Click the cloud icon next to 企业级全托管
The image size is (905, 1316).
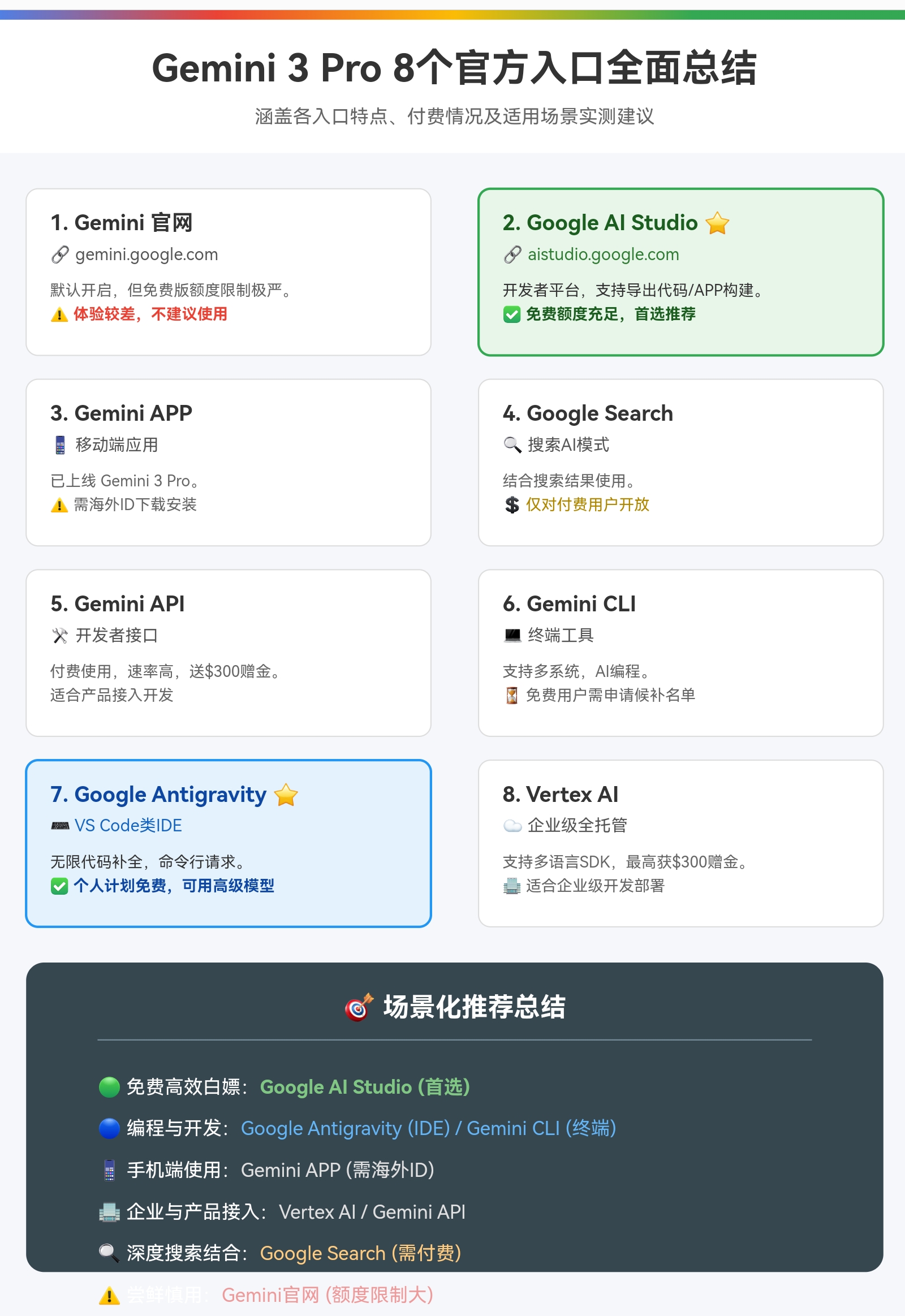pyautogui.click(x=512, y=826)
